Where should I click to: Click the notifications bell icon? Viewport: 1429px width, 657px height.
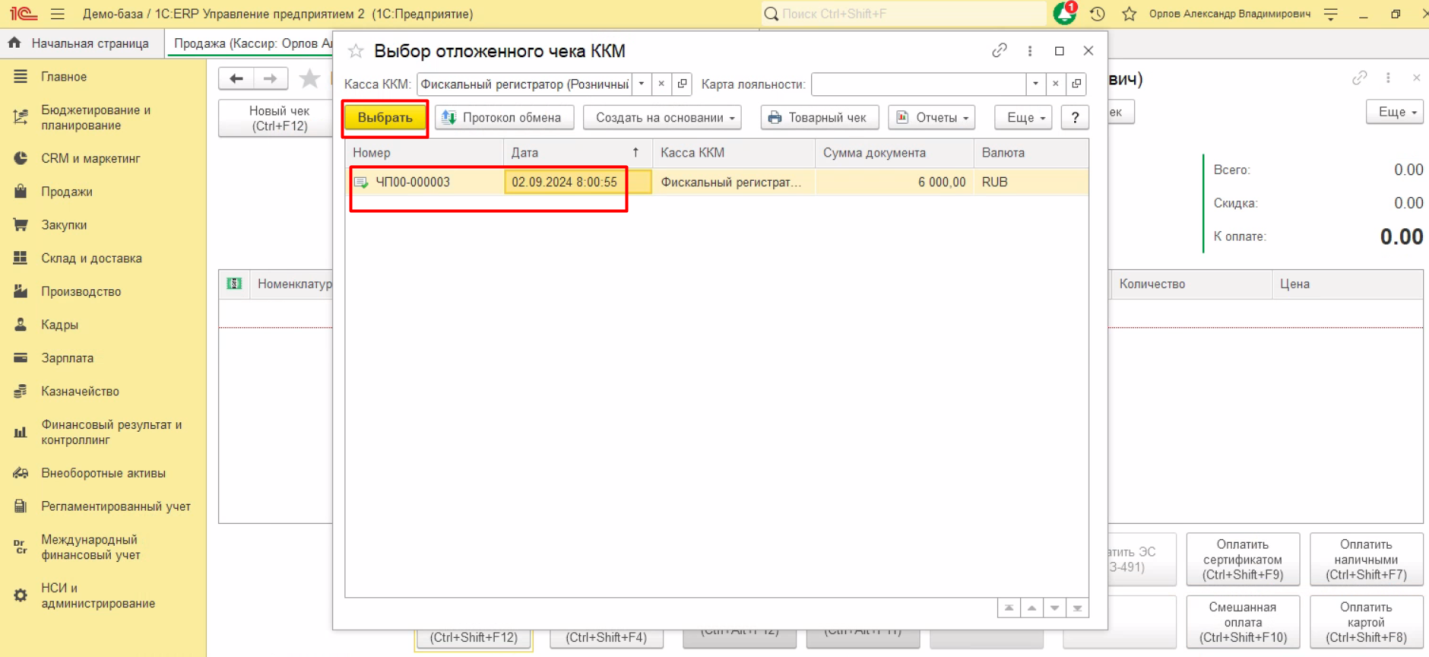click(x=1064, y=14)
